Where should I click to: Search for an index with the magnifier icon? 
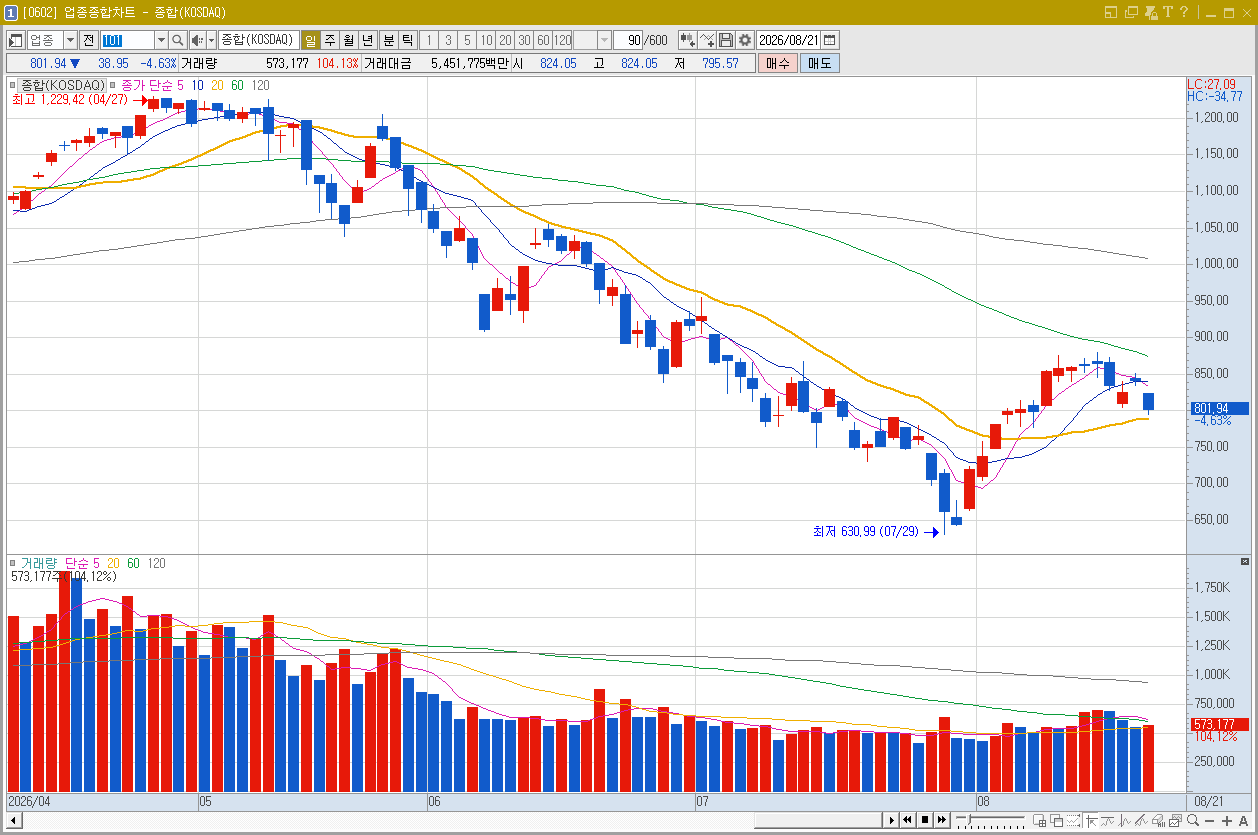177,40
